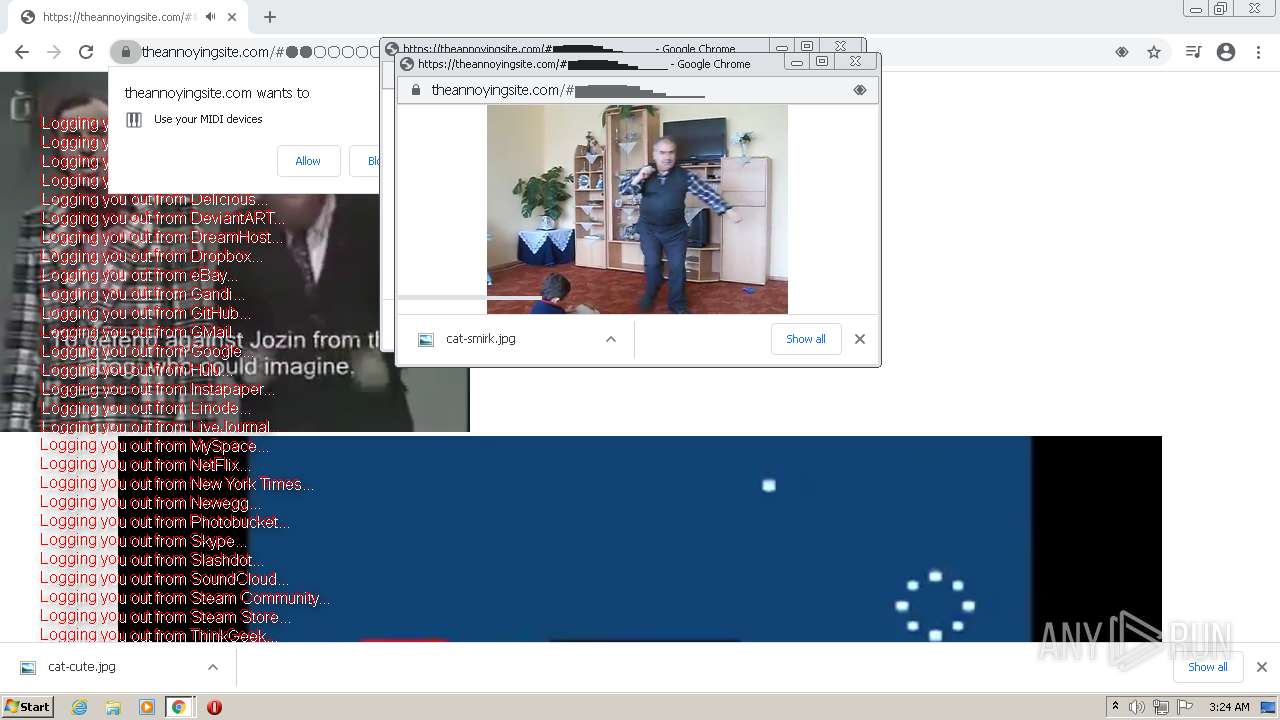Open the cat-smirk.jpg download
The height and width of the screenshot is (720, 1280).
481,339
